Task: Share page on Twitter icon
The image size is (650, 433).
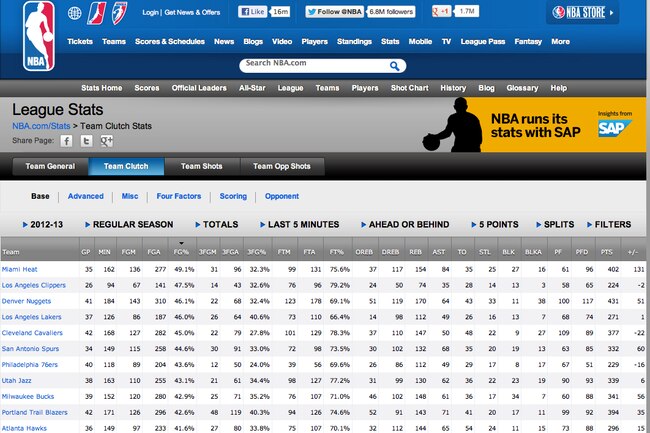Action: [86, 141]
